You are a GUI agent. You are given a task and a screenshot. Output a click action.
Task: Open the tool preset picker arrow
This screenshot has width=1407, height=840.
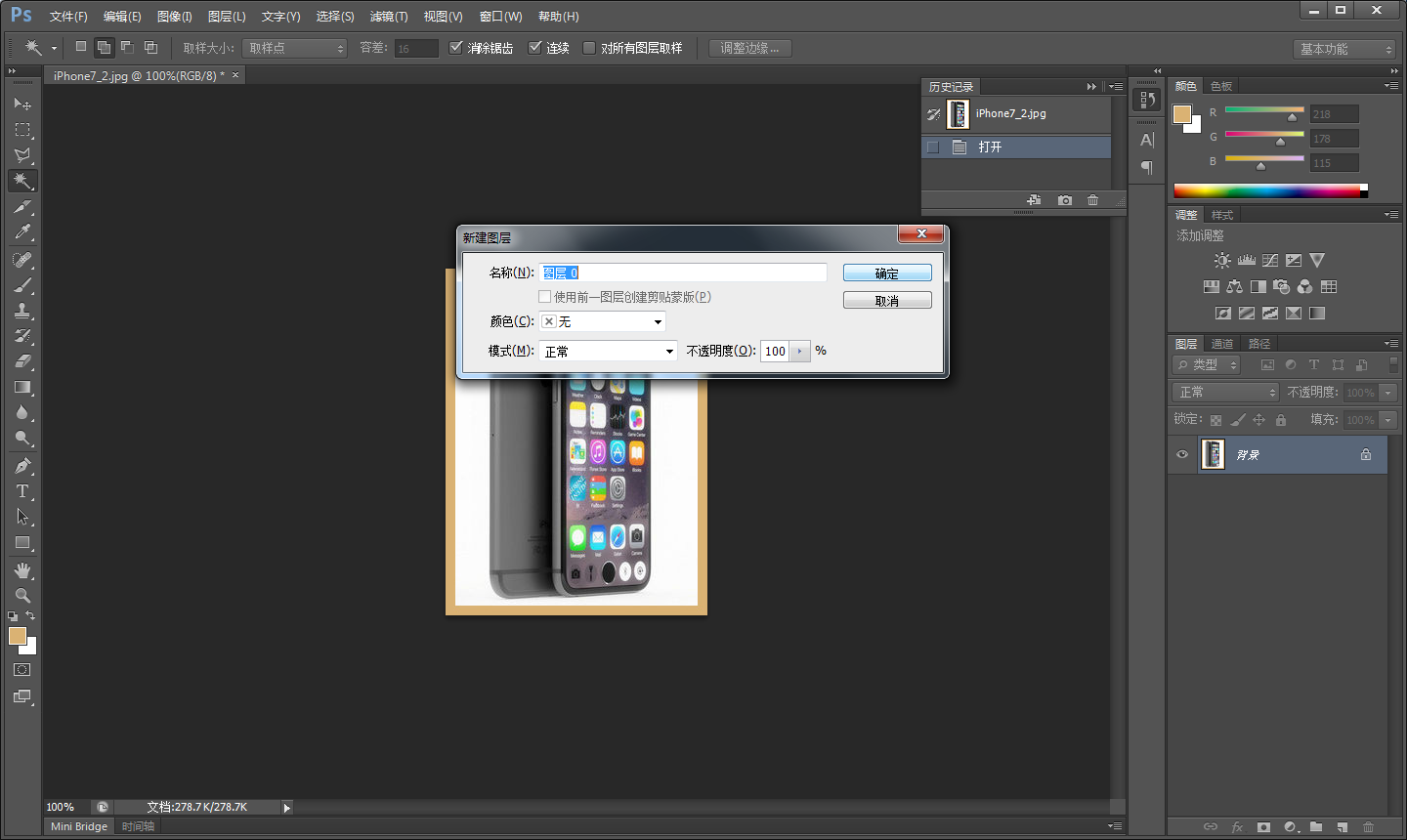(54, 48)
